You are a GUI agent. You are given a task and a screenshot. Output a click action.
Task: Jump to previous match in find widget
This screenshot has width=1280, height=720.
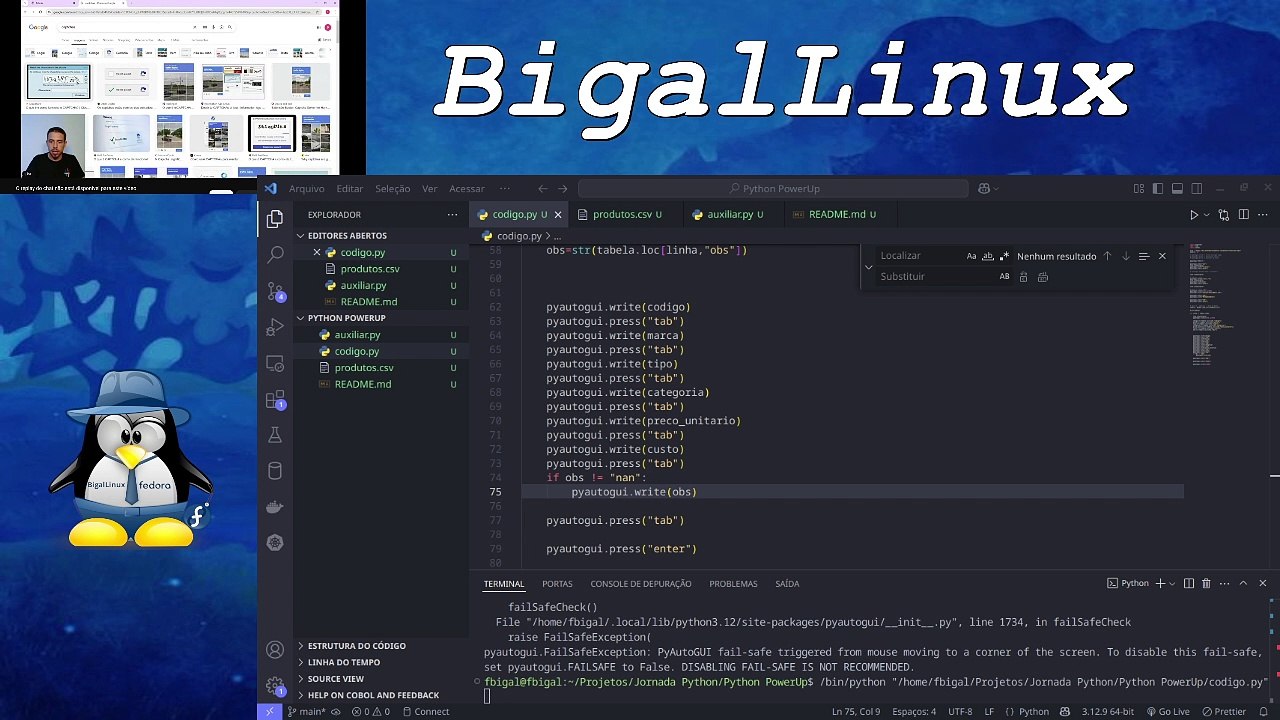(x=1107, y=256)
